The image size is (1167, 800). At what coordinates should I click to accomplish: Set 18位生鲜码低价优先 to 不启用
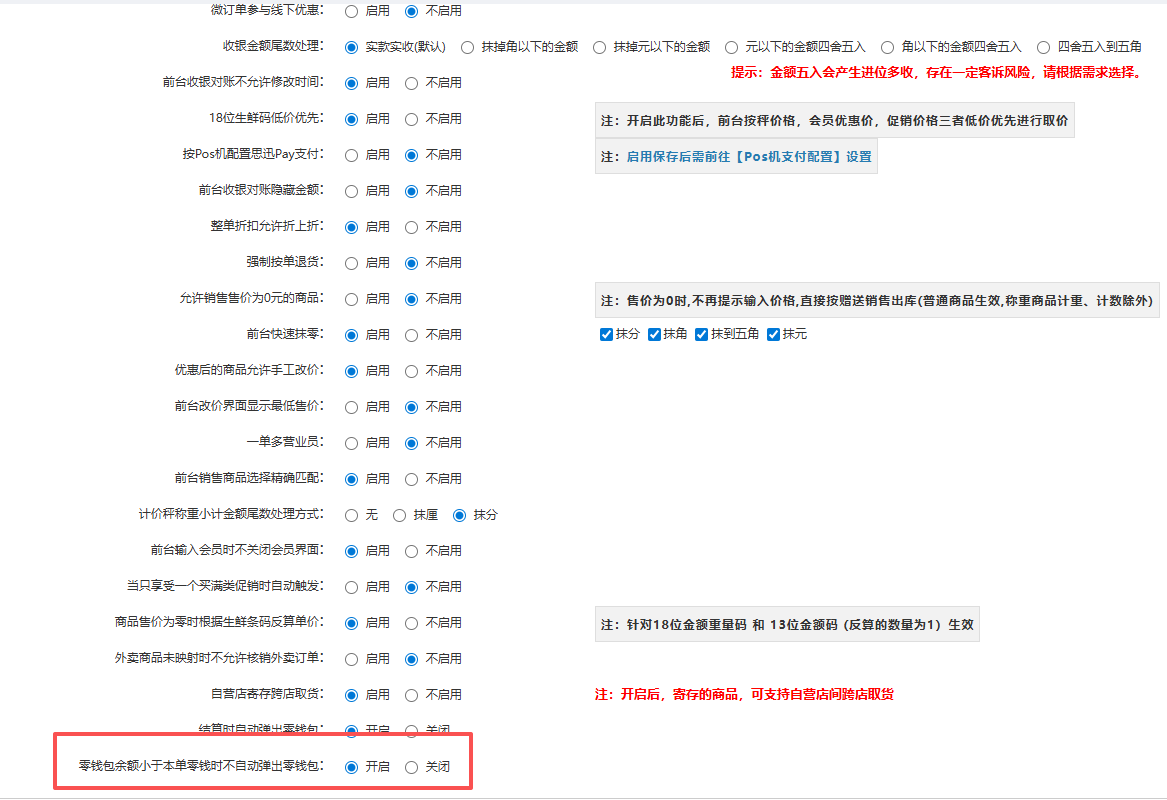[x=411, y=119]
